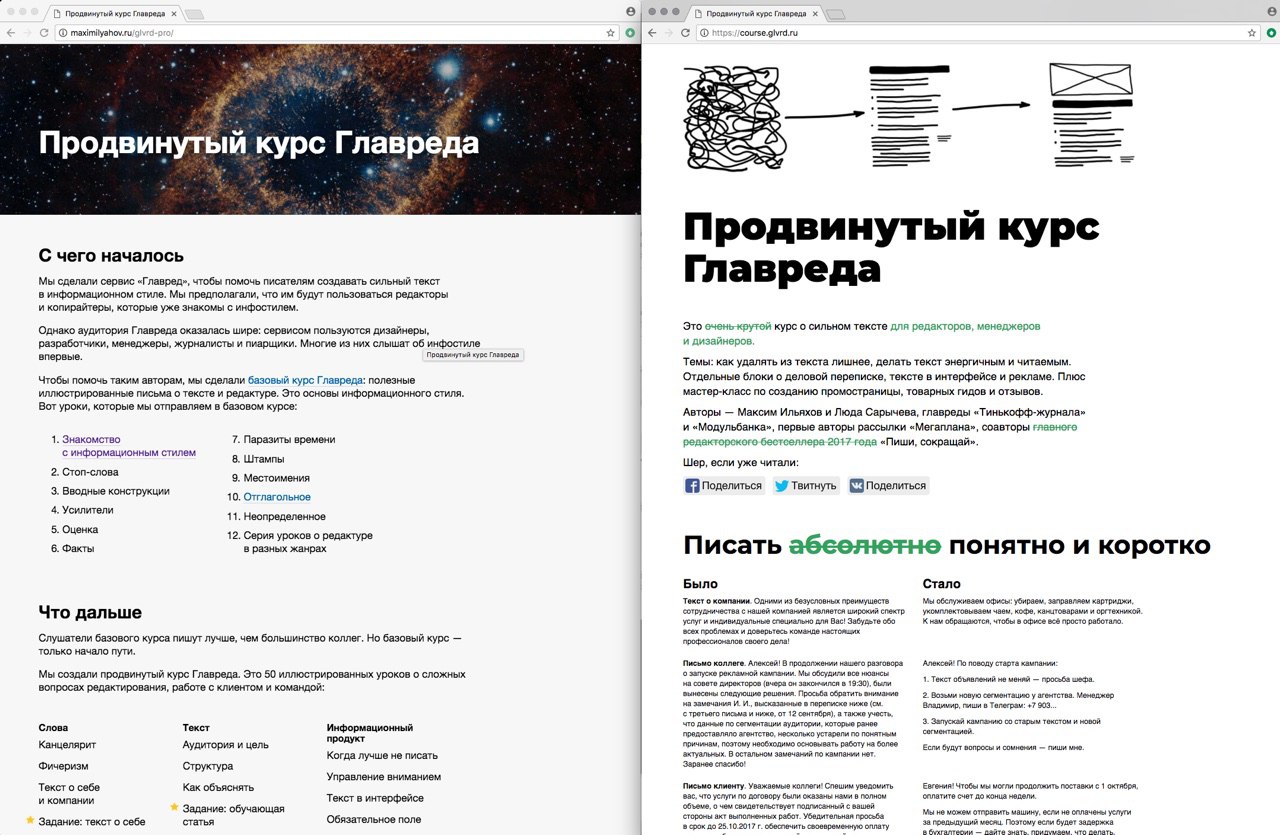Click nebula hero image in left window

pos(320,129)
